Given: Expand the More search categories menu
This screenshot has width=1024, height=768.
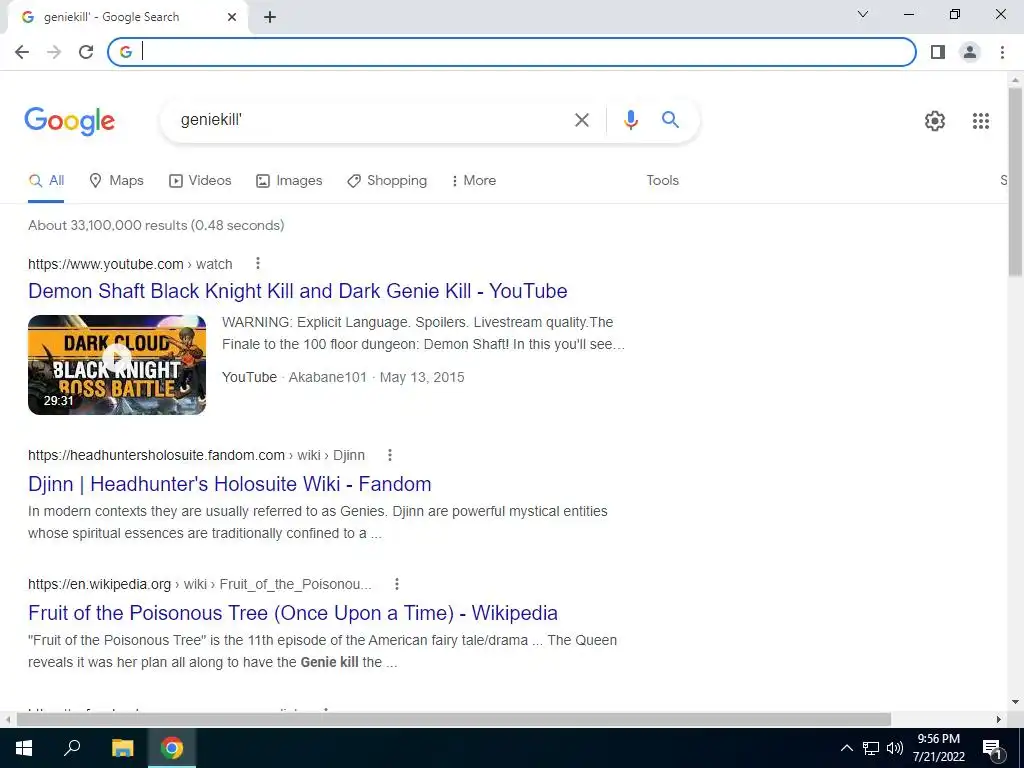Looking at the screenshot, I should [474, 181].
